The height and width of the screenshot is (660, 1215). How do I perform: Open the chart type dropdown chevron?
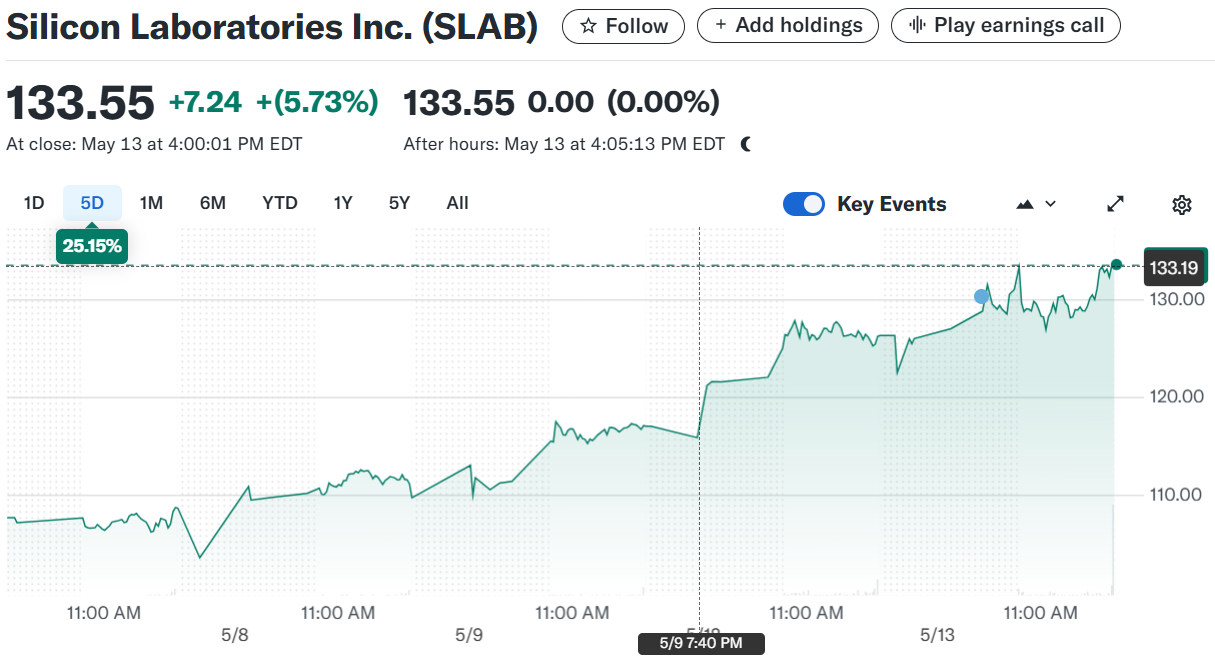pyautogui.click(x=1050, y=204)
